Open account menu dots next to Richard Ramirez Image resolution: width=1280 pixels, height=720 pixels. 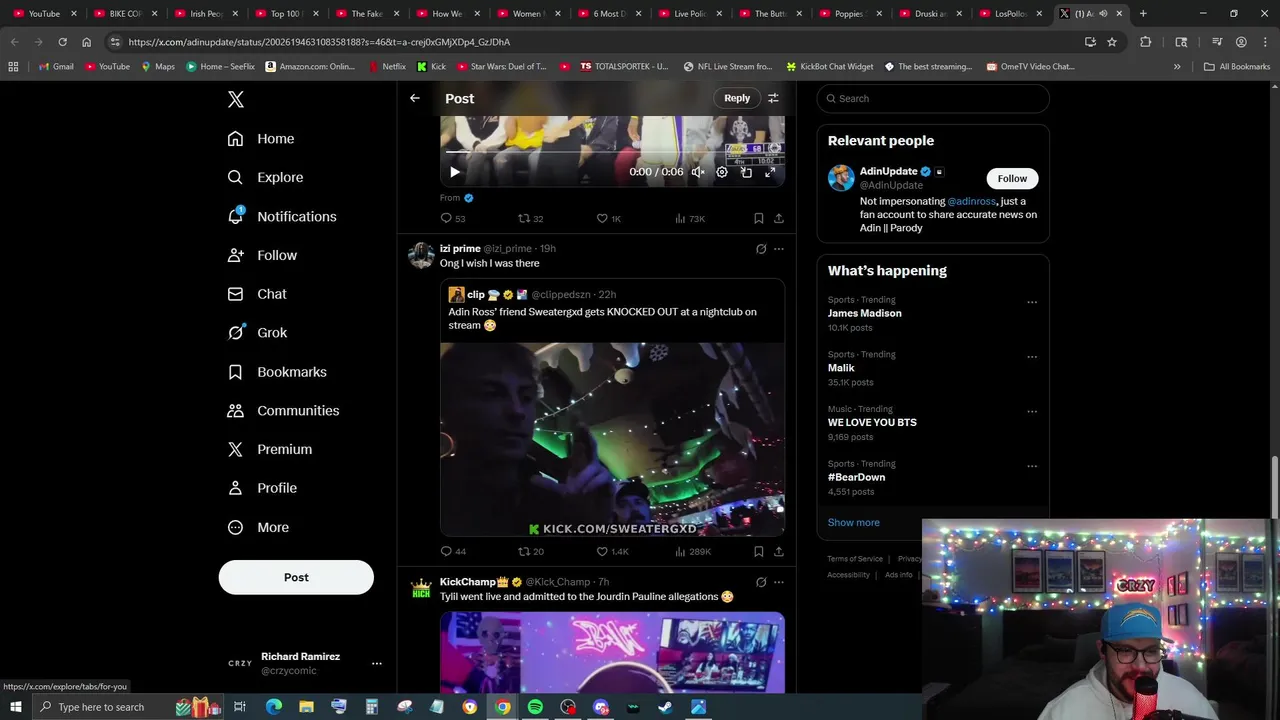[377, 663]
